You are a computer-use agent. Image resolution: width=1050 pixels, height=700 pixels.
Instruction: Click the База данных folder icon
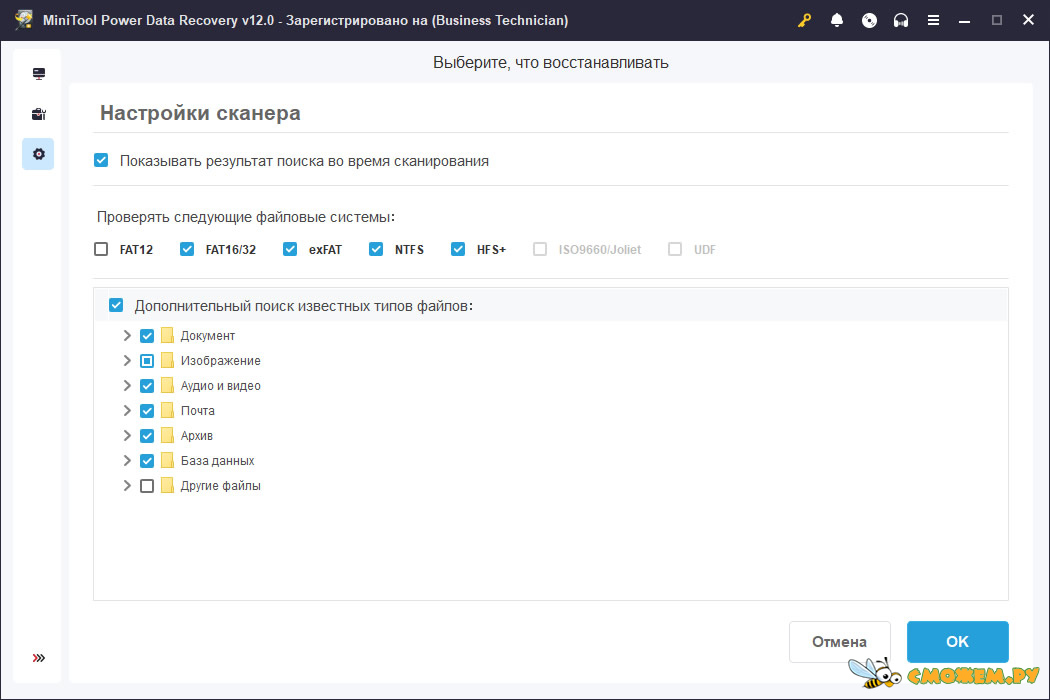(167, 461)
